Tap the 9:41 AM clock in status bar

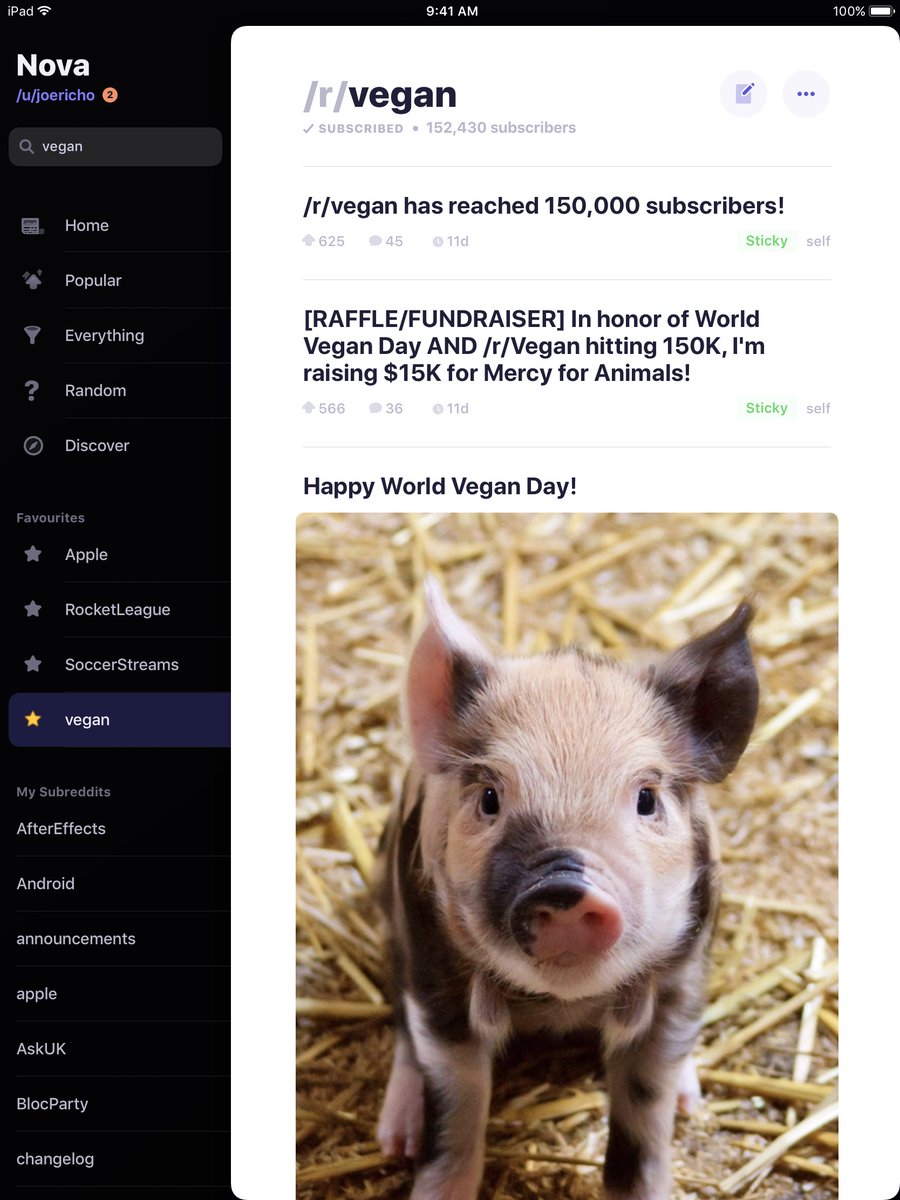tap(452, 11)
